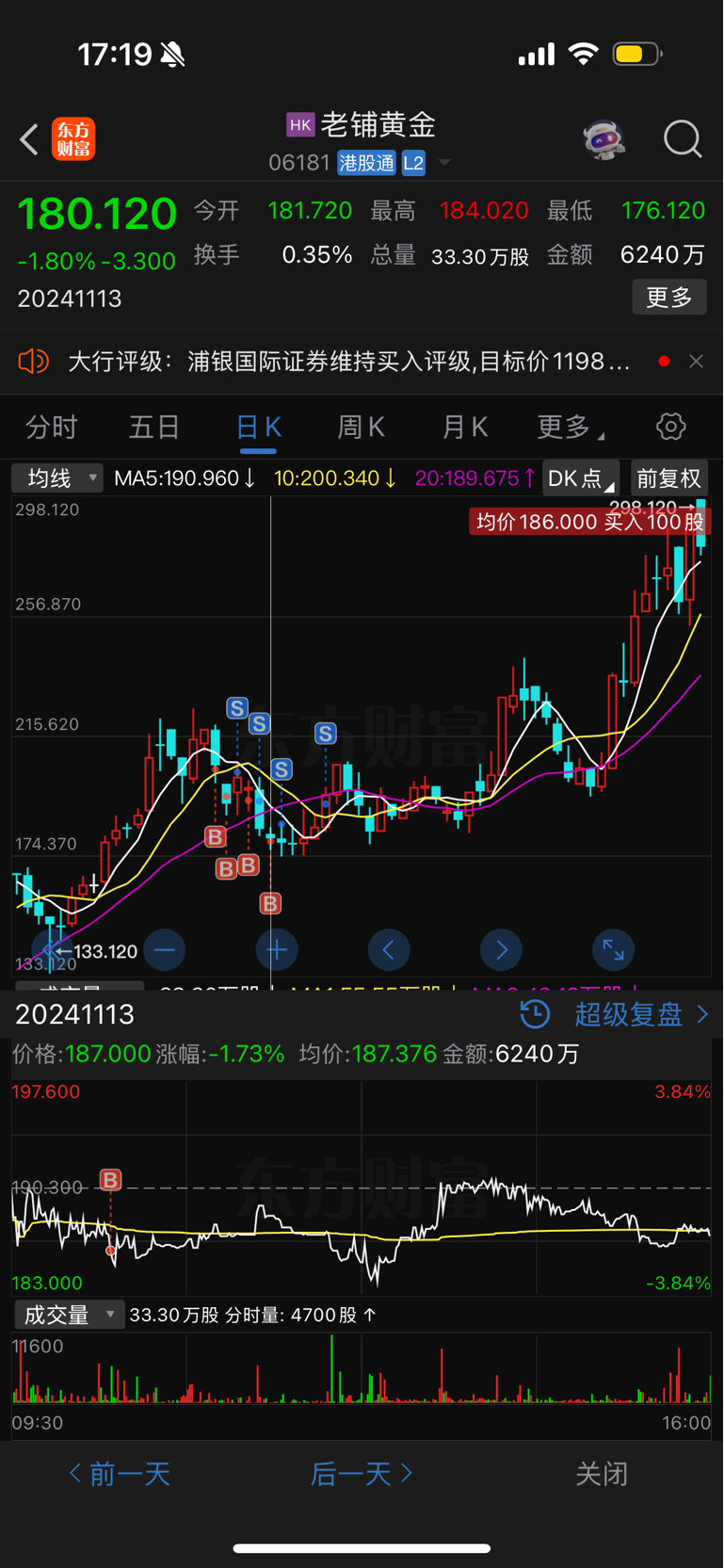
Task: Tap the 更多 quote details button
Action: (x=669, y=298)
